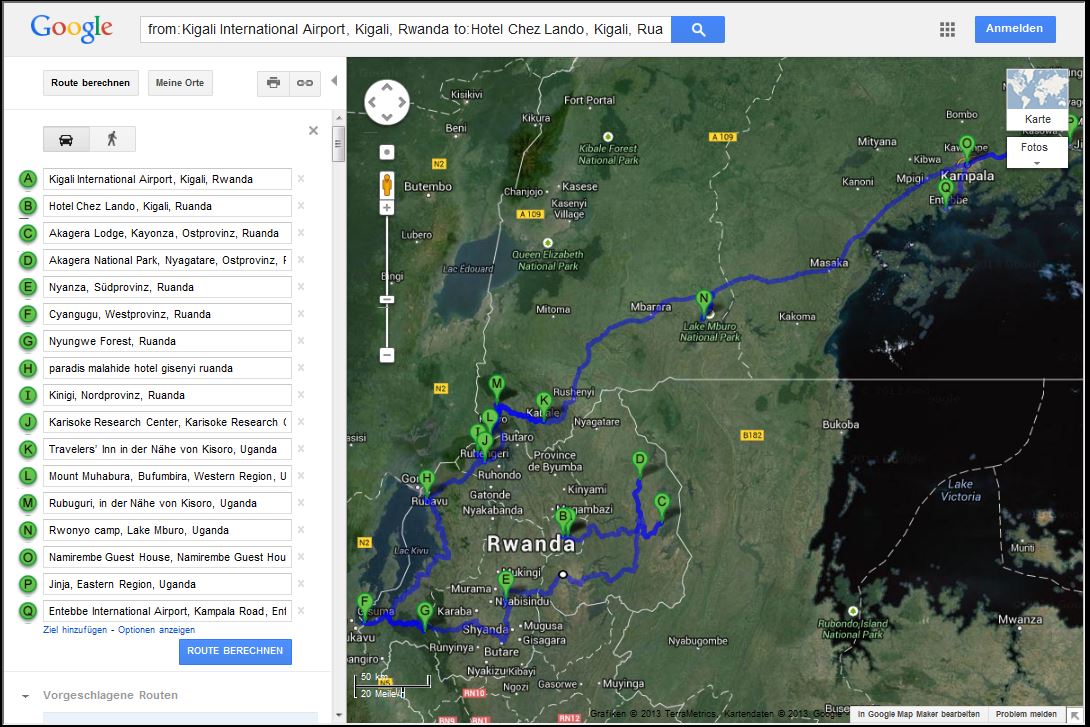Click map pin O near Kampala

(x=967, y=147)
